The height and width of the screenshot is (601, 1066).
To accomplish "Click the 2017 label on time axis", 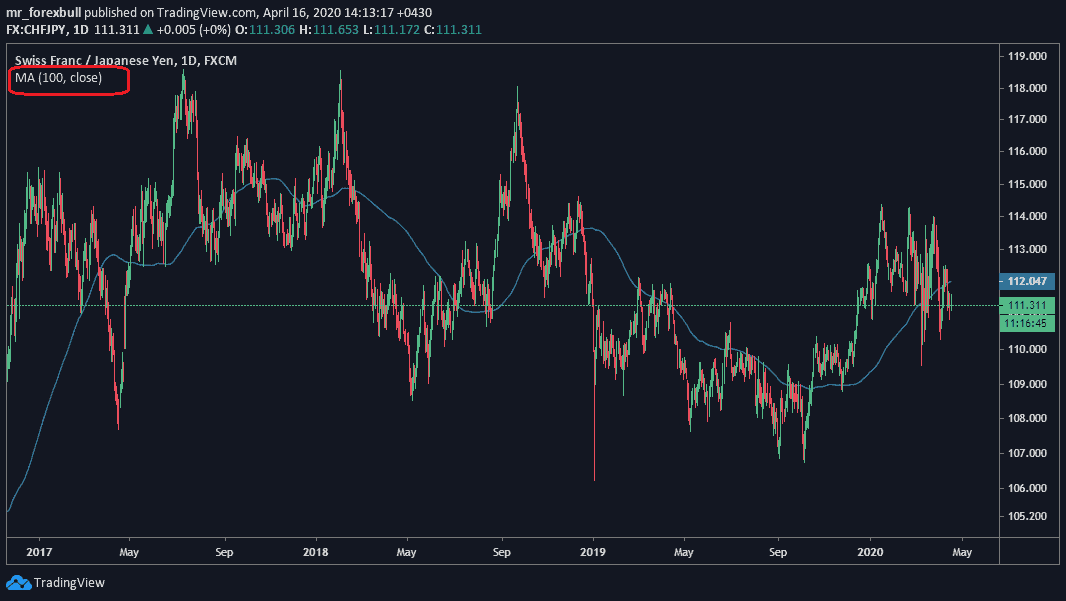I will click(x=38, y=551).
